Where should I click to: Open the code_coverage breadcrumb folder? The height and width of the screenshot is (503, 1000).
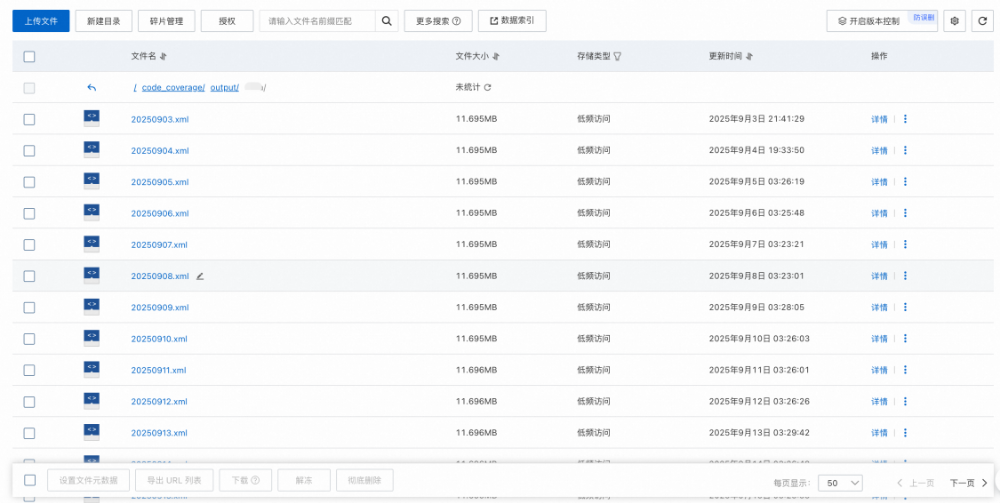[173, 88]
